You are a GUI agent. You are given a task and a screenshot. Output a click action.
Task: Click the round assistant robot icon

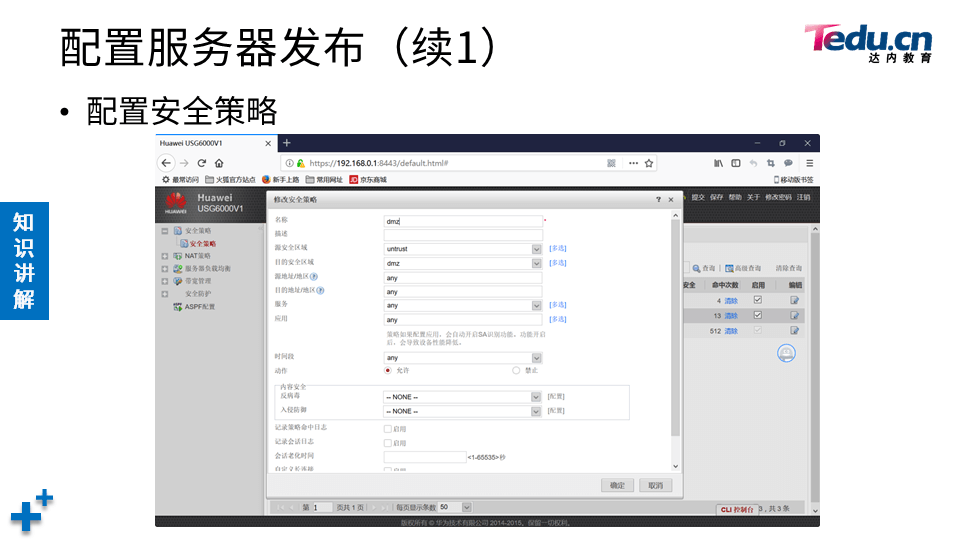[786, 353]
